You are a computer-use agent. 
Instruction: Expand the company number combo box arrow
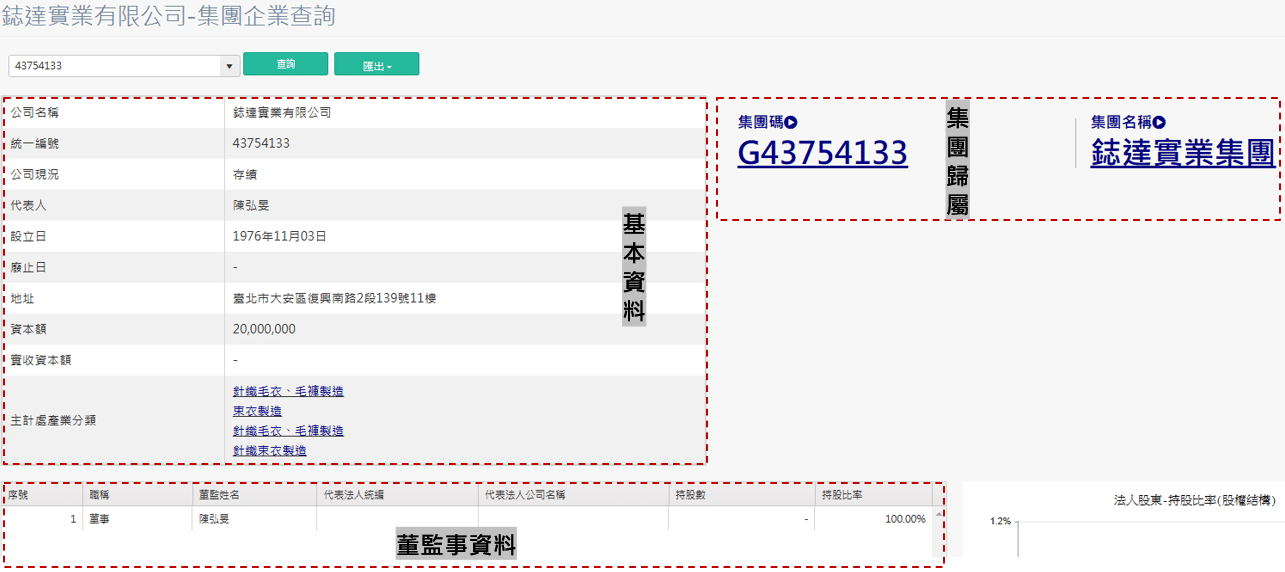(230, 66)
